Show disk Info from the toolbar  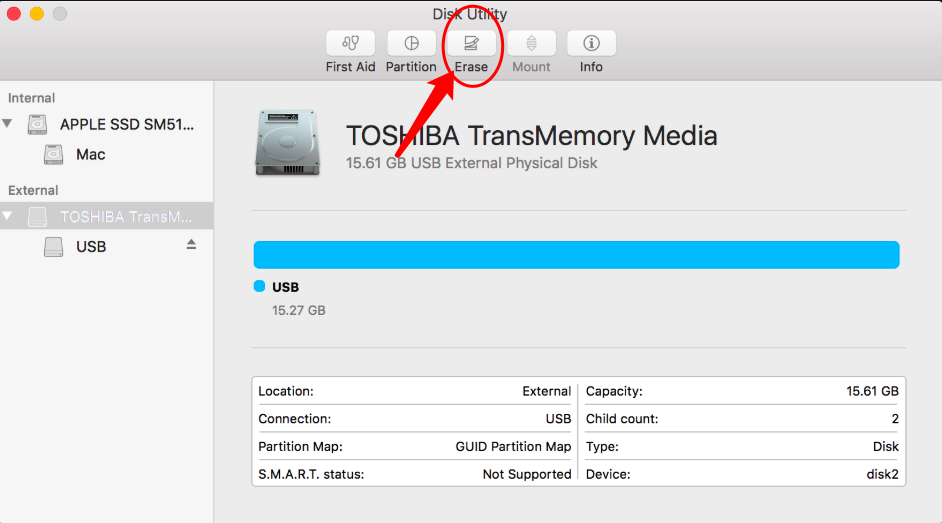point(591,44)
